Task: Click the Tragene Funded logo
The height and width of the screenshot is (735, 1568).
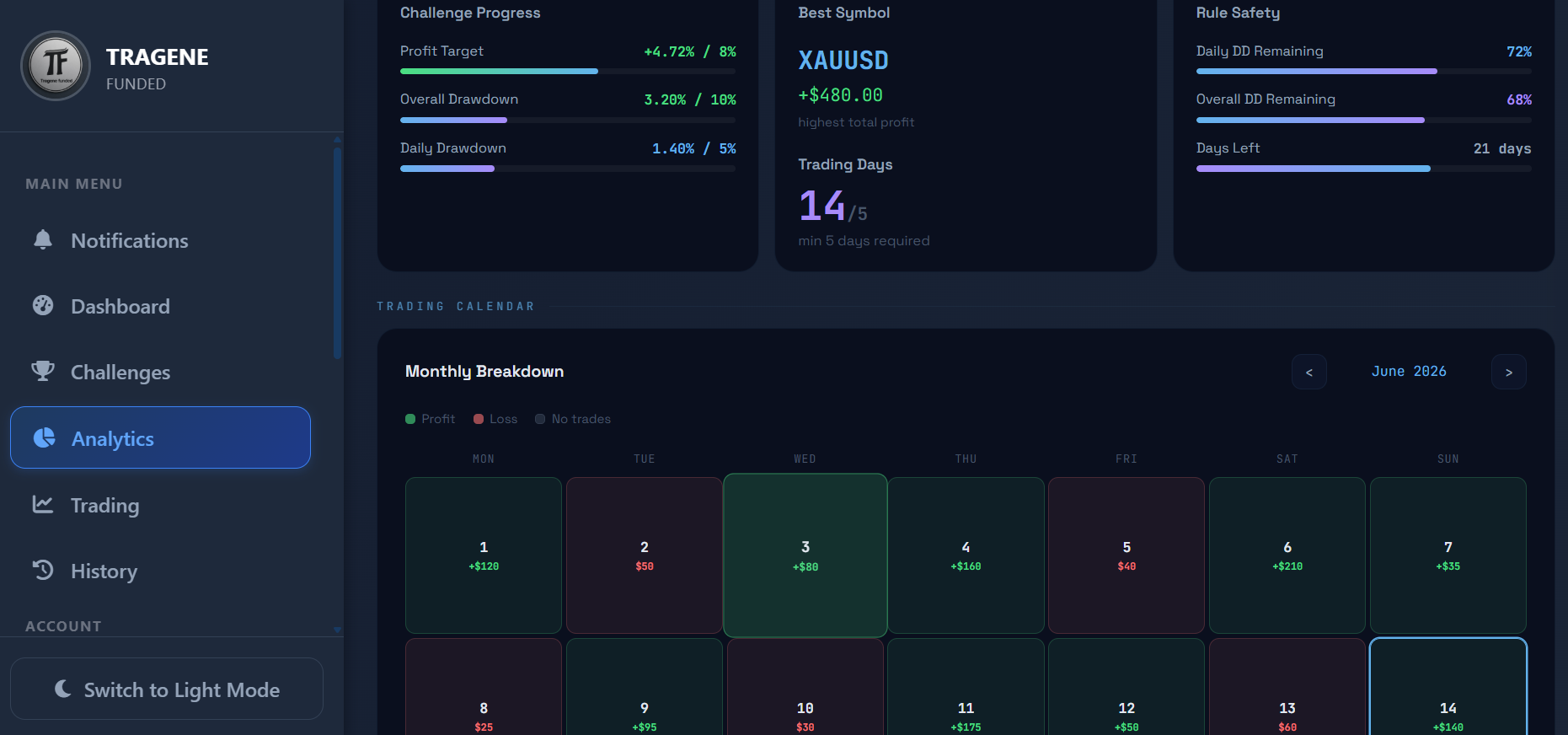Action: click(56, 66)
